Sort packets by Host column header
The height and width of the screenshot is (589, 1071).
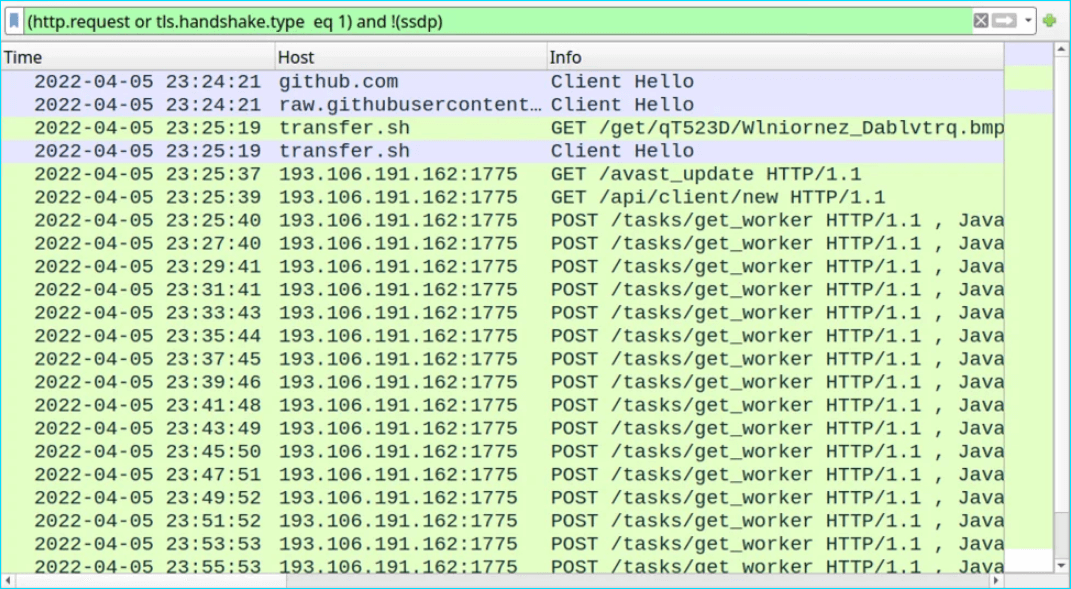pyautogui.click(x=410, y=57)
